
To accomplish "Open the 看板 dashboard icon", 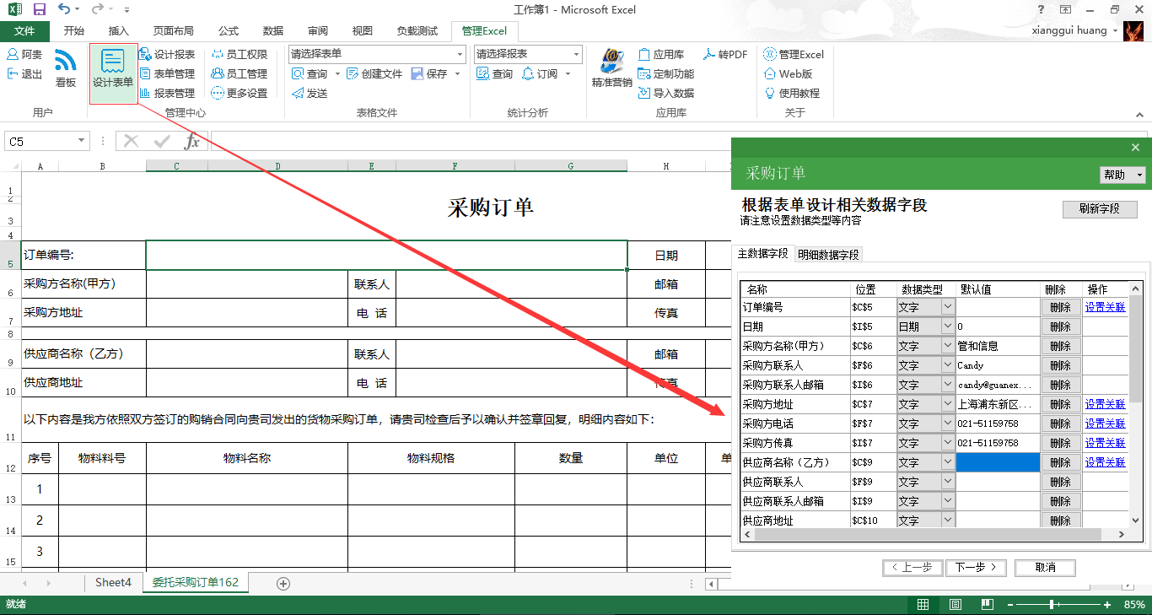I will (x=65, y=68).
